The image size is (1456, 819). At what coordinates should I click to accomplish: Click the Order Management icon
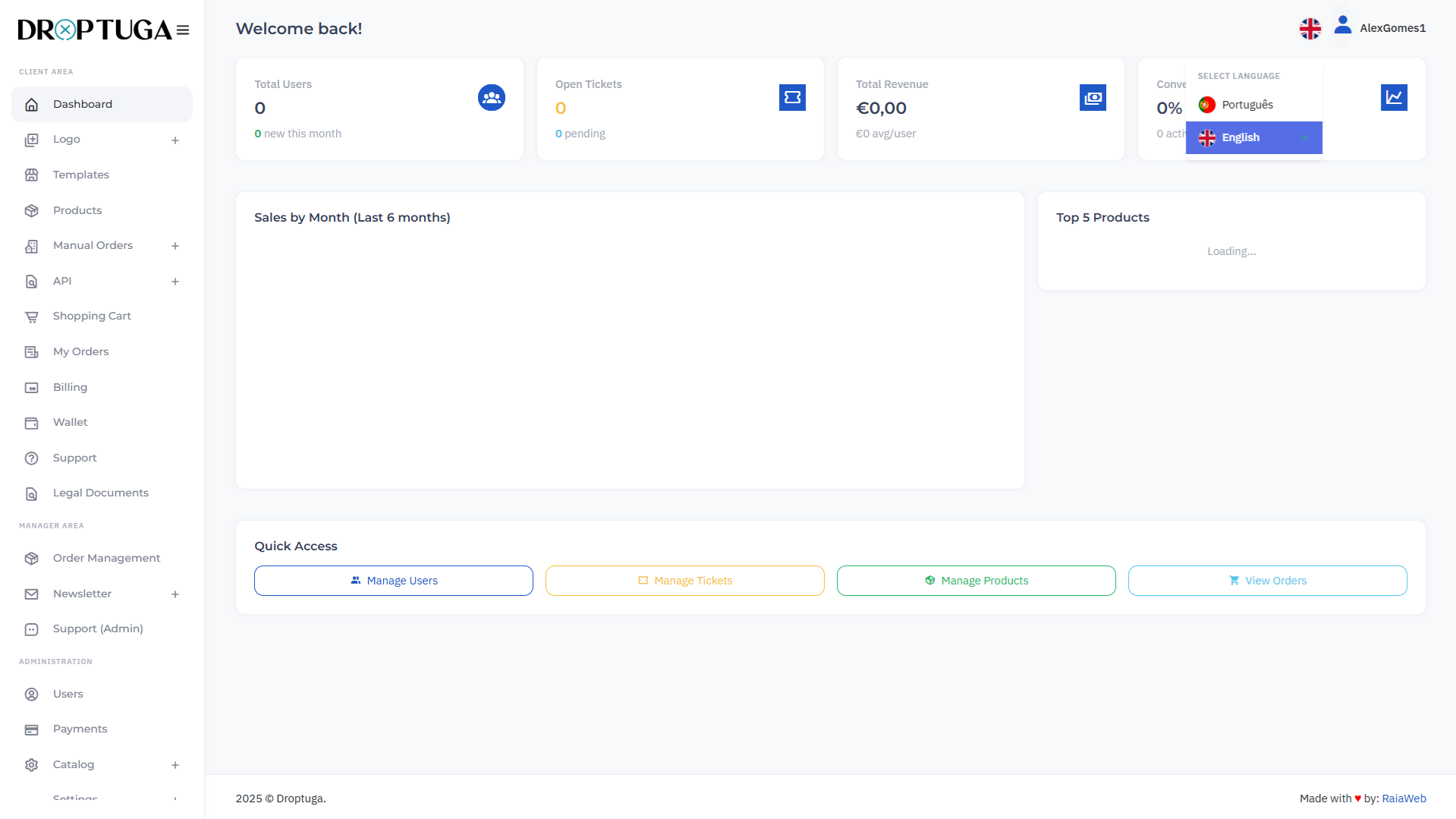click(31, 559)
